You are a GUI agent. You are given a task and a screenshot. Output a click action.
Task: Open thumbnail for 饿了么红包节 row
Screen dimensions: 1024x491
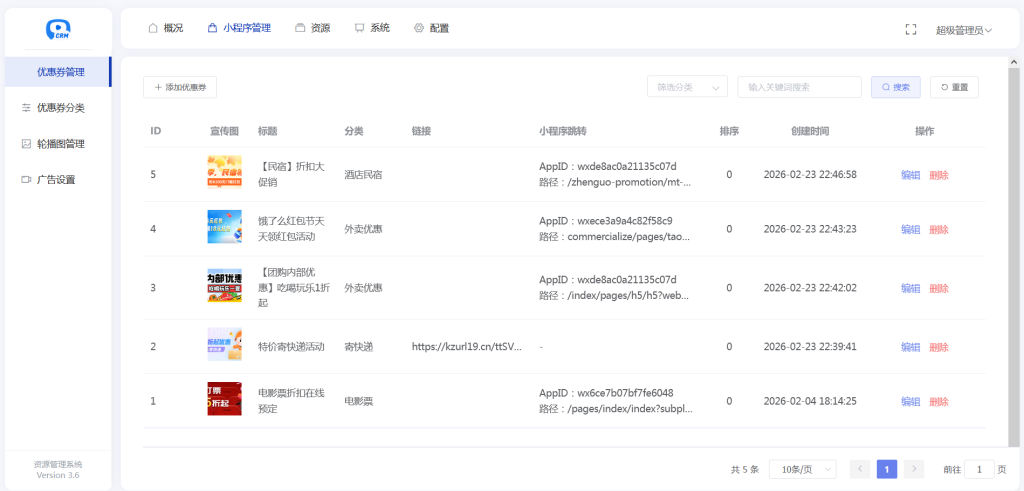point(224,227)
